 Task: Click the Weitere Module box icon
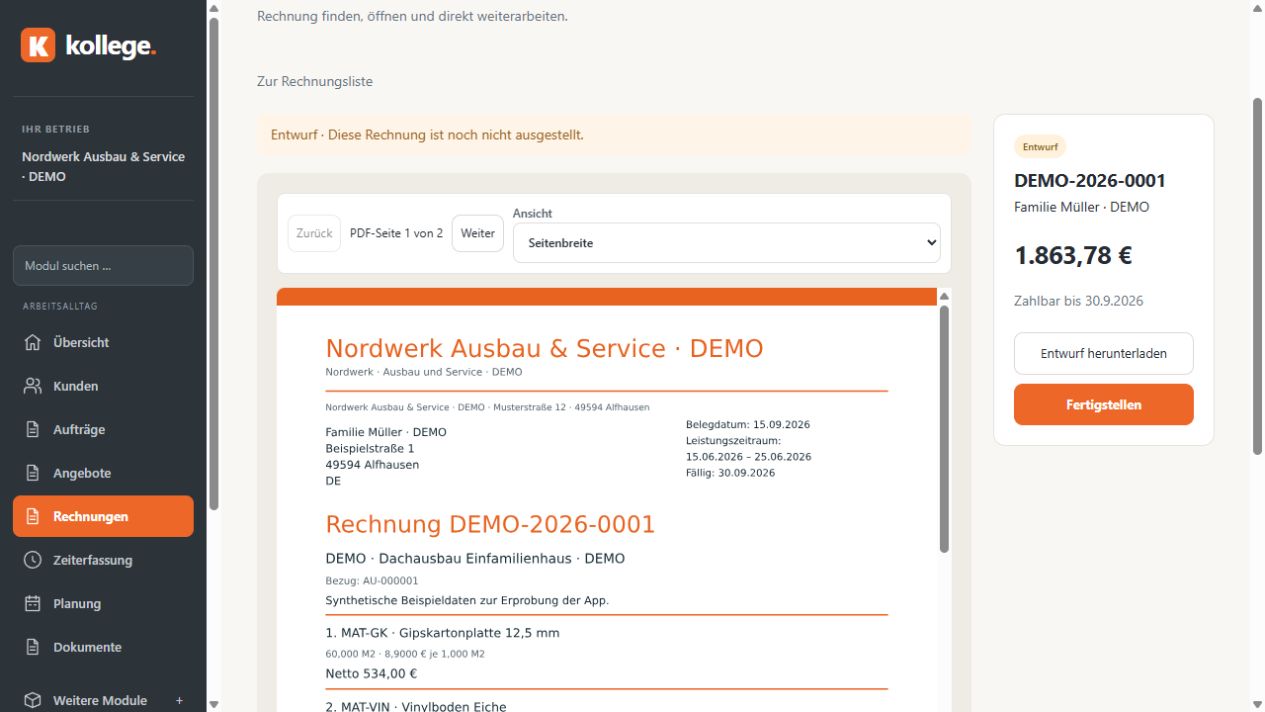click(32, 700)
